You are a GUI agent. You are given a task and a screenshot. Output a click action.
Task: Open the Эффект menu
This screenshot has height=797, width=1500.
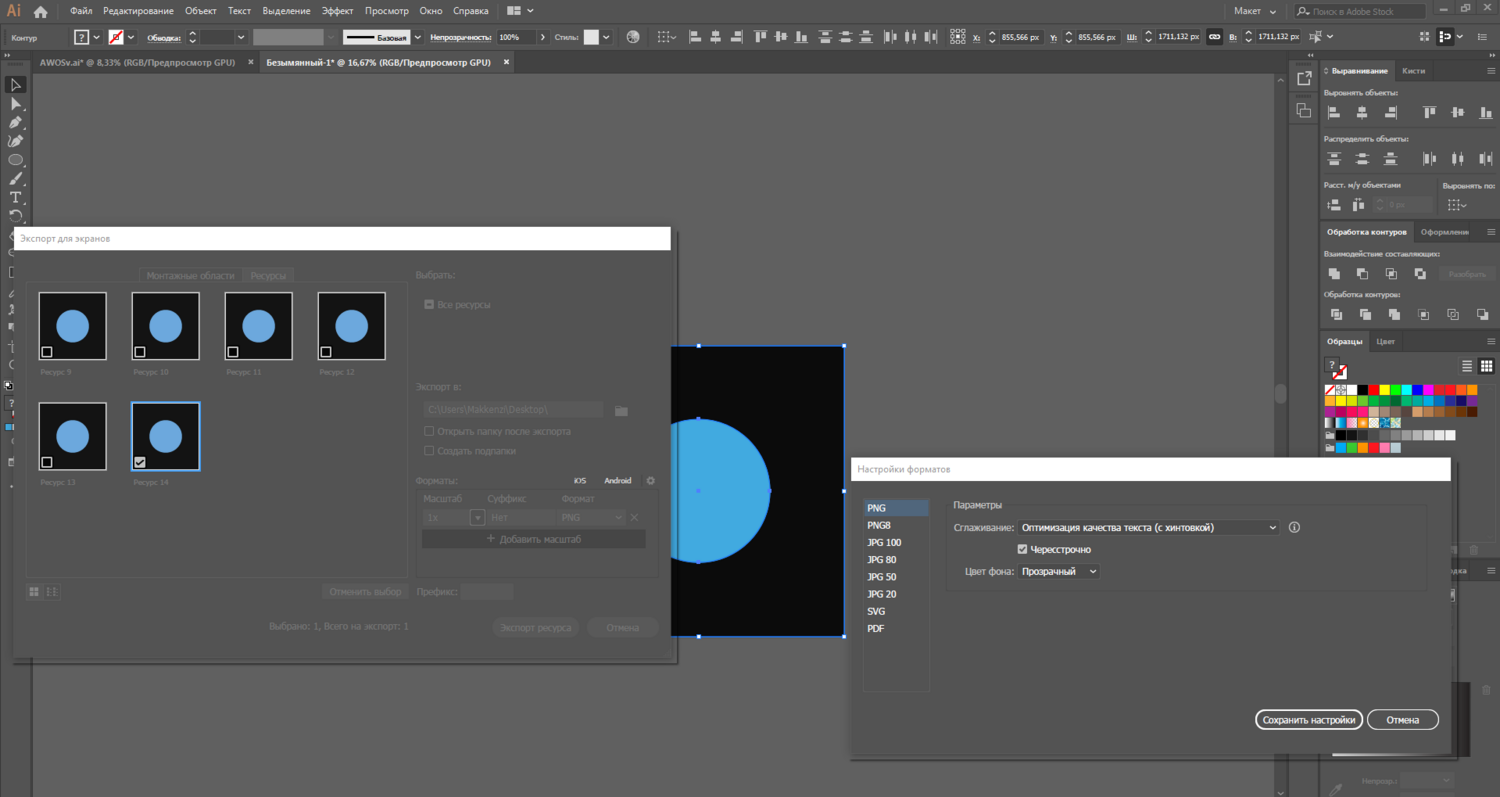pyautogui.click(x=337, y=11)
